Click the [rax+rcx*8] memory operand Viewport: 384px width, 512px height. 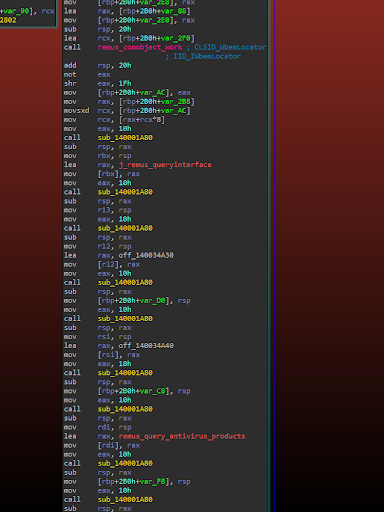pyautogui.click(x=142, y=120)
